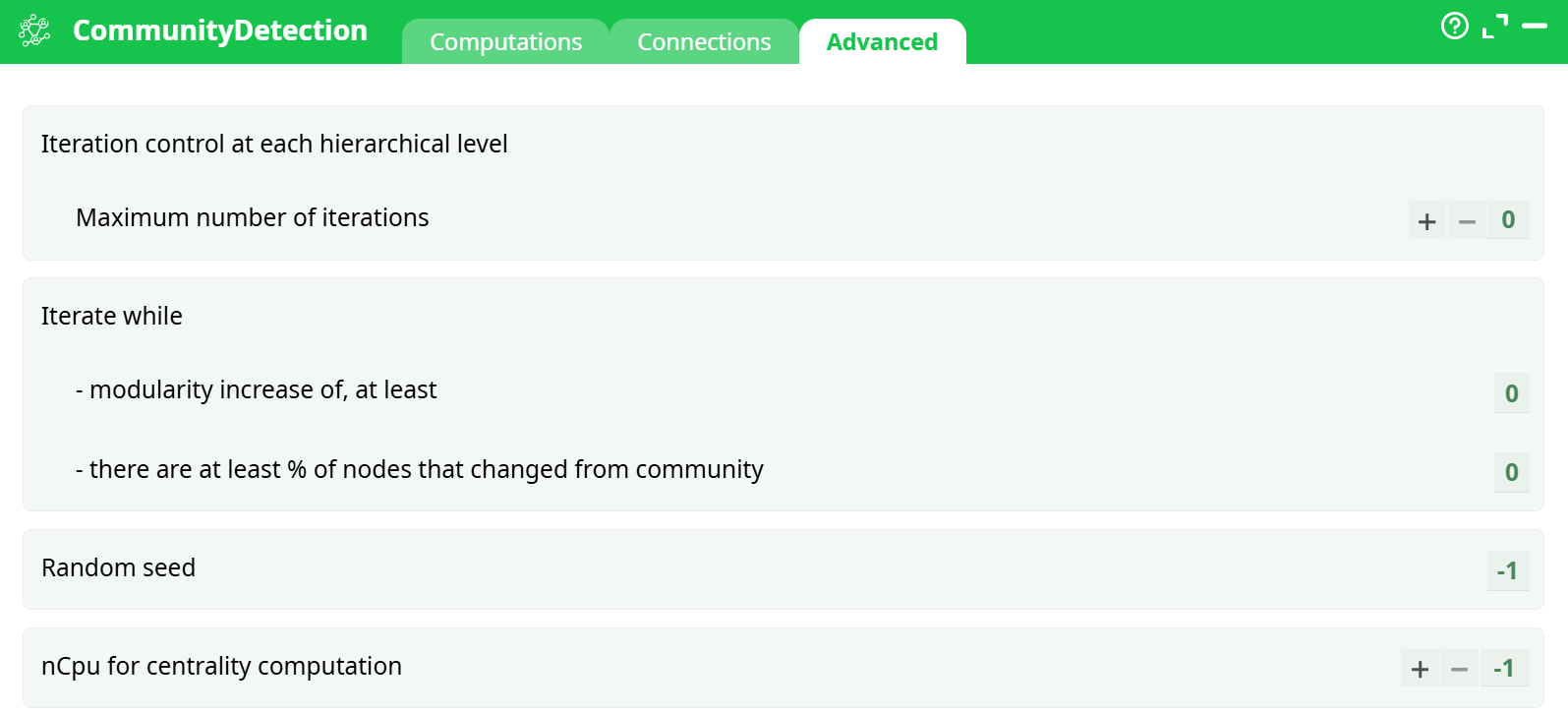Viewport: 1568px width, 714px height.
Task: Decrement Maximum number of iterations with minus icon
Action: point(1467,220)
